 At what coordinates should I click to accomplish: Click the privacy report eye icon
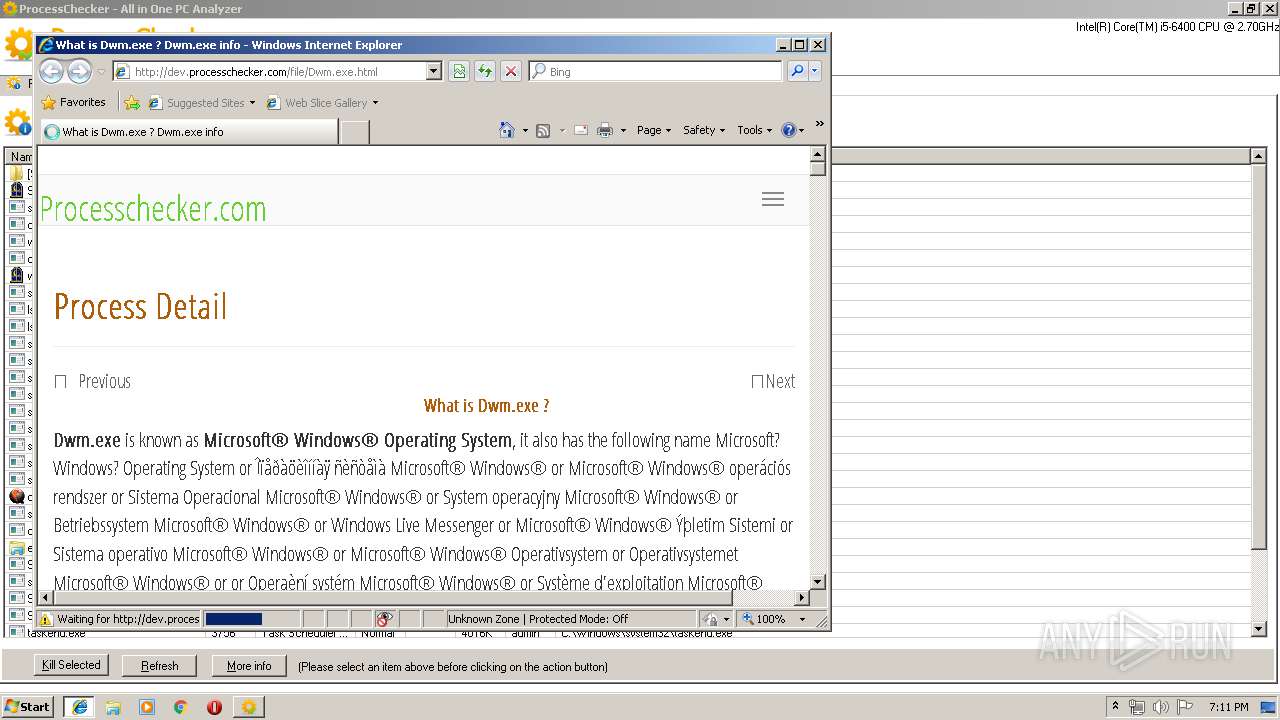pos(385,619)
